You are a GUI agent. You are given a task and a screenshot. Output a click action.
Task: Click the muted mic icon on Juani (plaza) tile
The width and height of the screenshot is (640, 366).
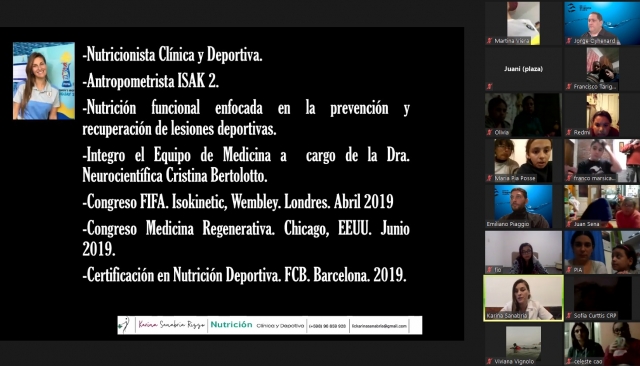(x=489, y=87)
